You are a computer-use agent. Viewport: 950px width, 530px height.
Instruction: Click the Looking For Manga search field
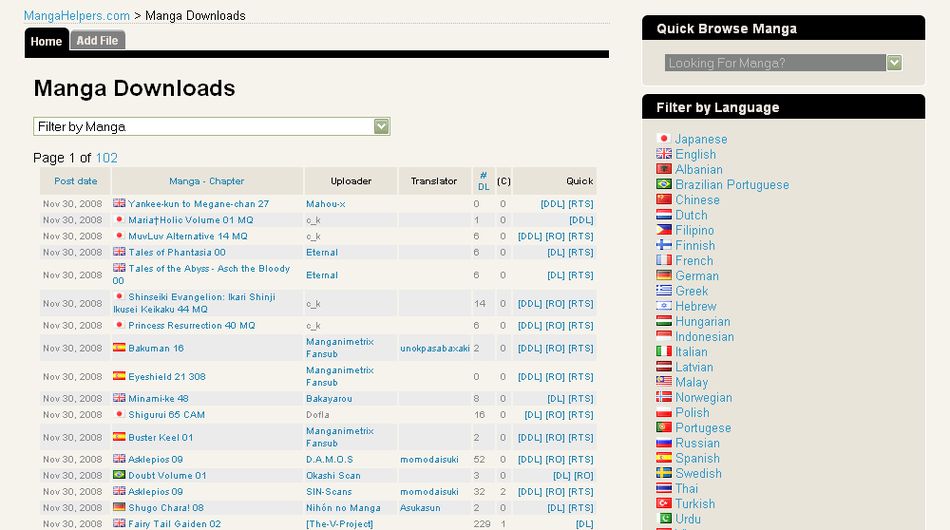click(776, 63)
